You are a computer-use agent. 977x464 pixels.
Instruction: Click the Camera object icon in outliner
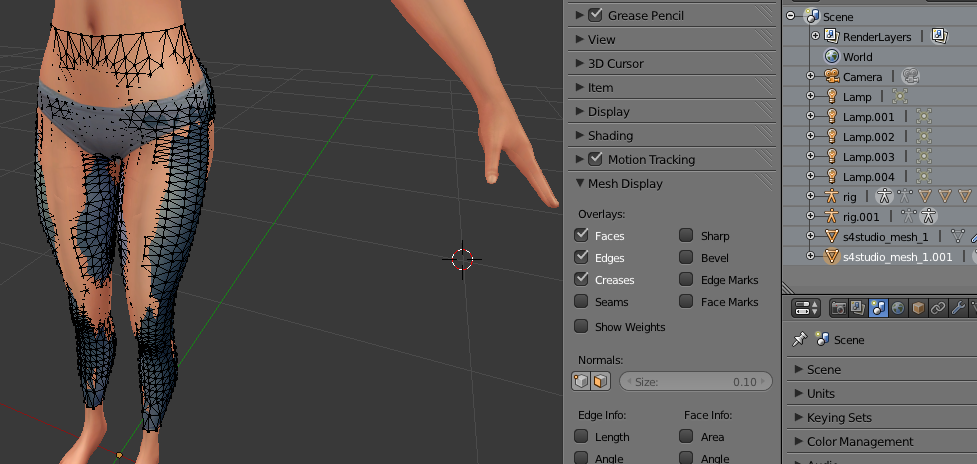coord(831,76)
